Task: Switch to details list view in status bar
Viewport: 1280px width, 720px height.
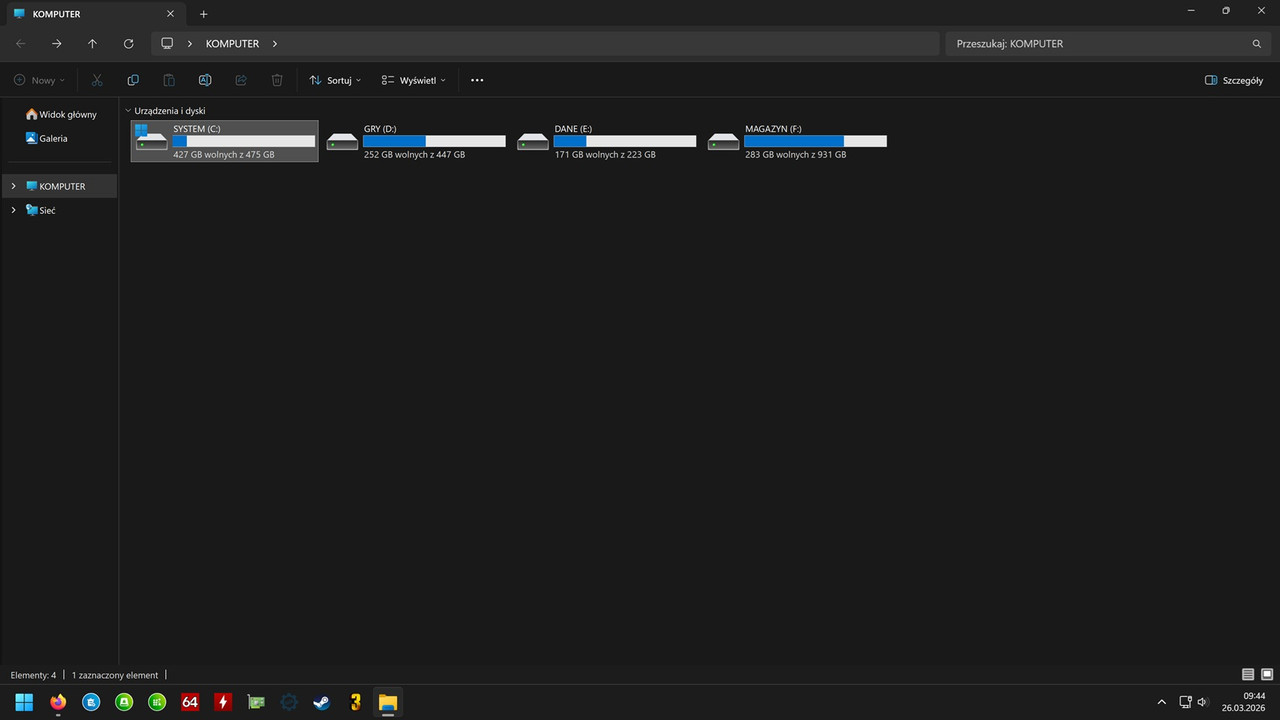Action: [x=1248, y=675]
